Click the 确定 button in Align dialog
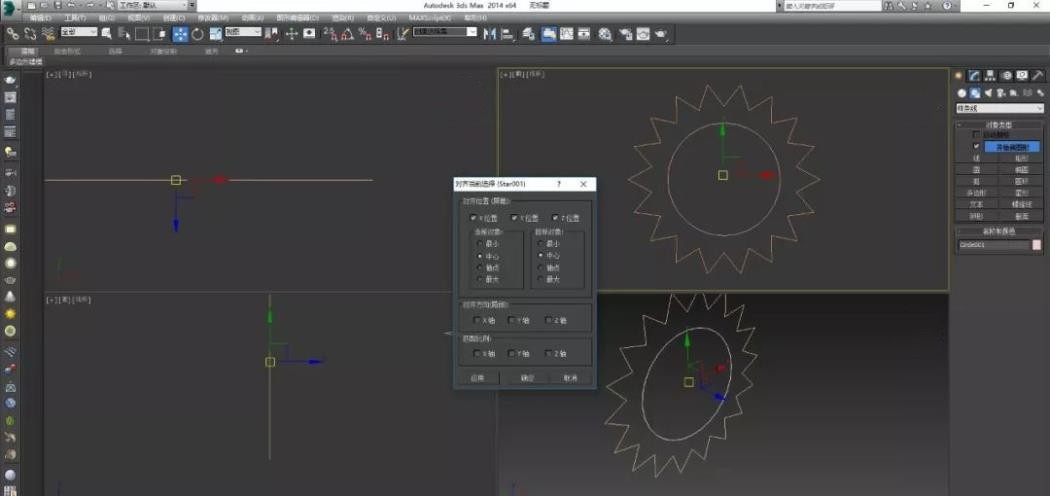Screen dimensions: 1050x496 (x=527, y=378)
